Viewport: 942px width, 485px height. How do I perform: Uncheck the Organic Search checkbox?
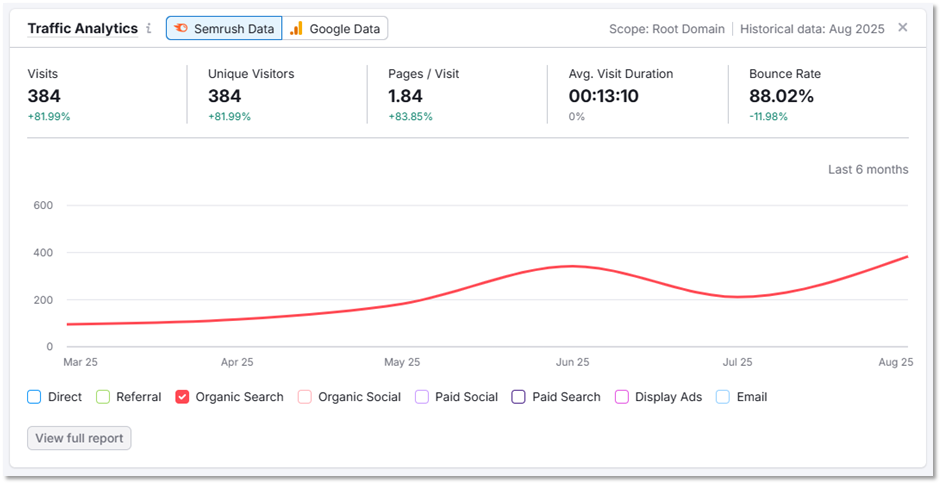182,397
